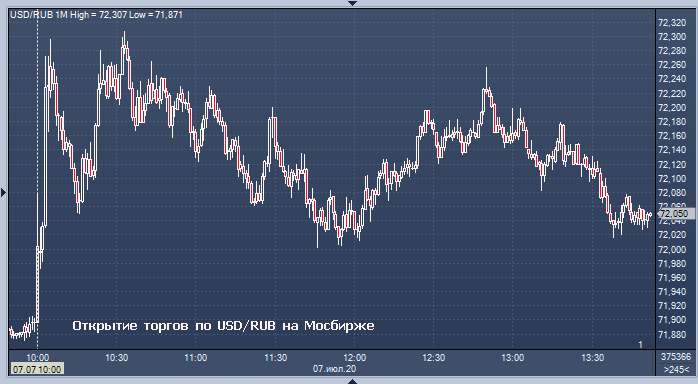The image size is (698, 384).
Task: Click the 13:00 time axis label
Action: 513,358
